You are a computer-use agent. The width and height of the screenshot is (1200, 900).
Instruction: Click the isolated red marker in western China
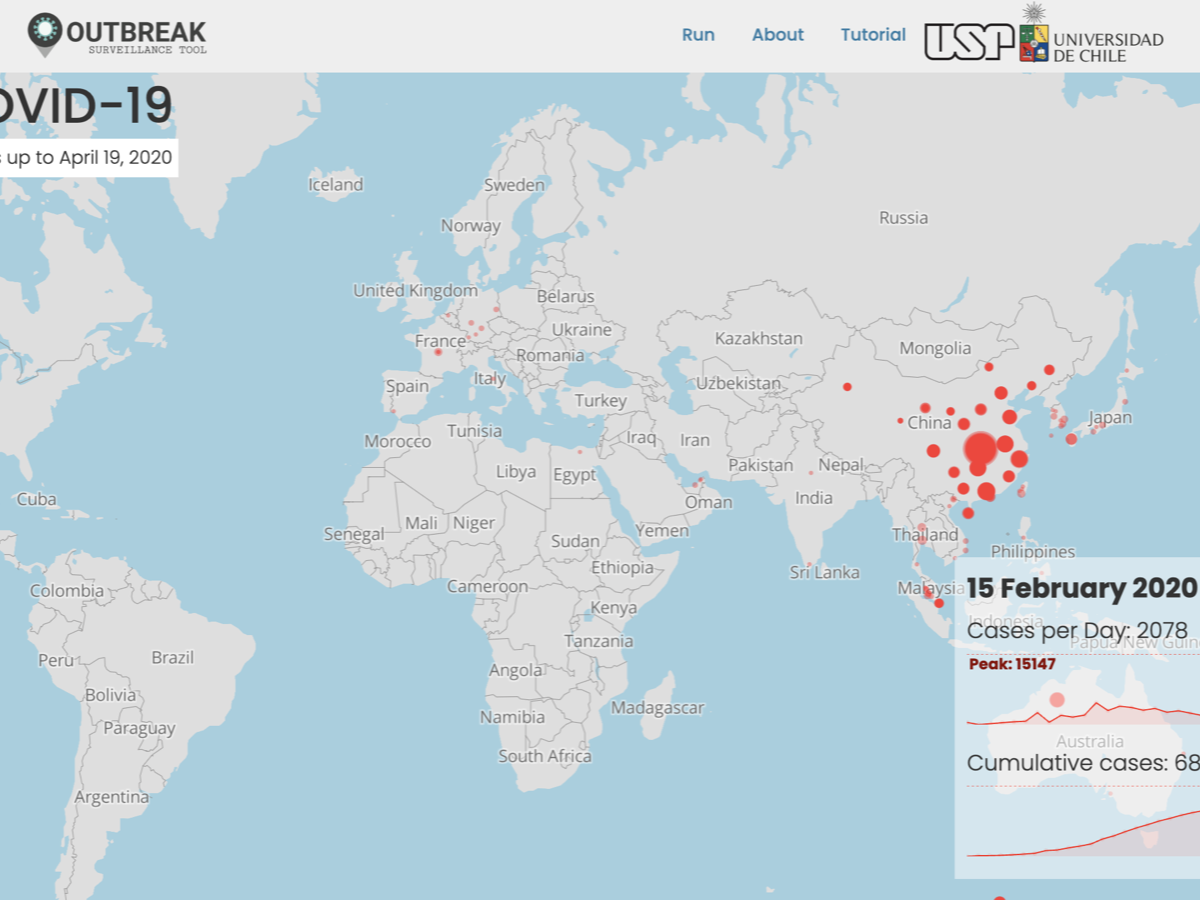click(x=847, y=386)
